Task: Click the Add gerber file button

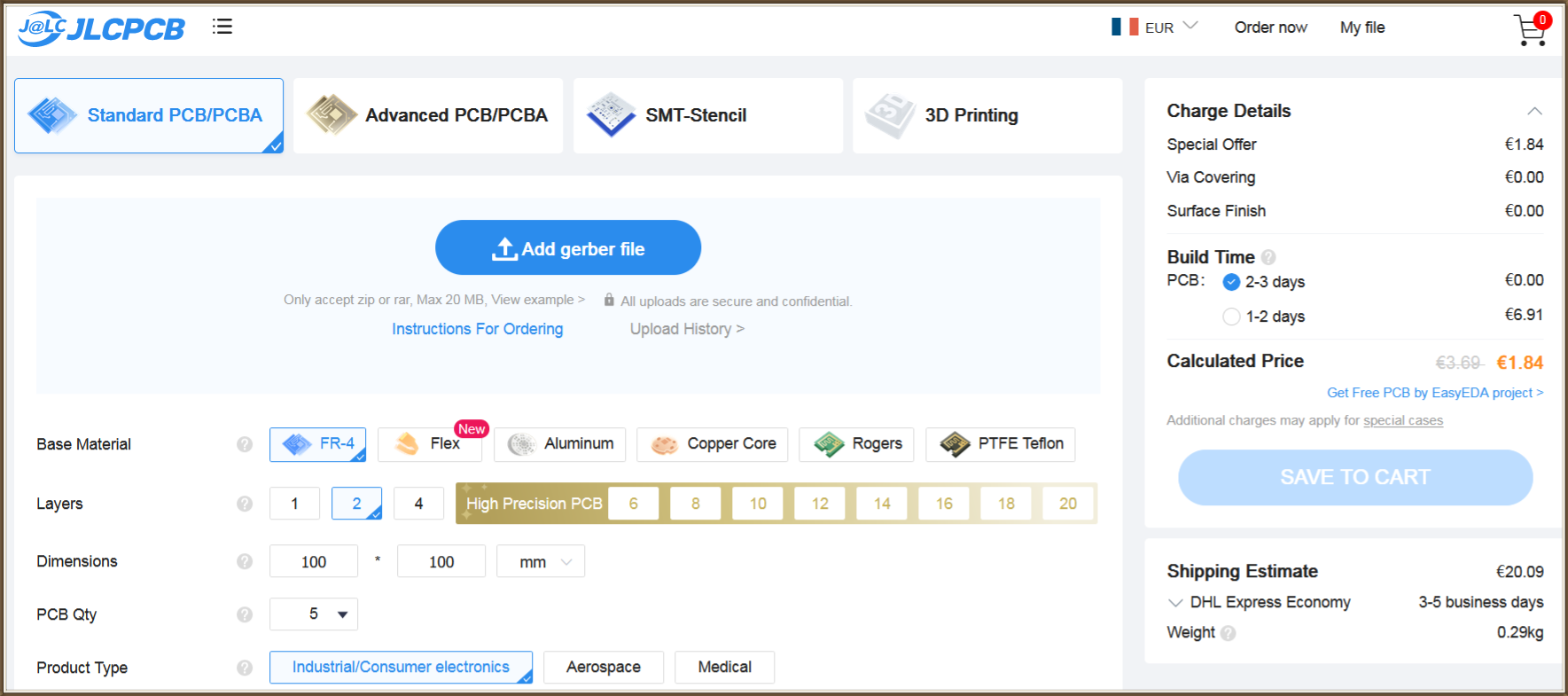Action: tap(568, 248)
